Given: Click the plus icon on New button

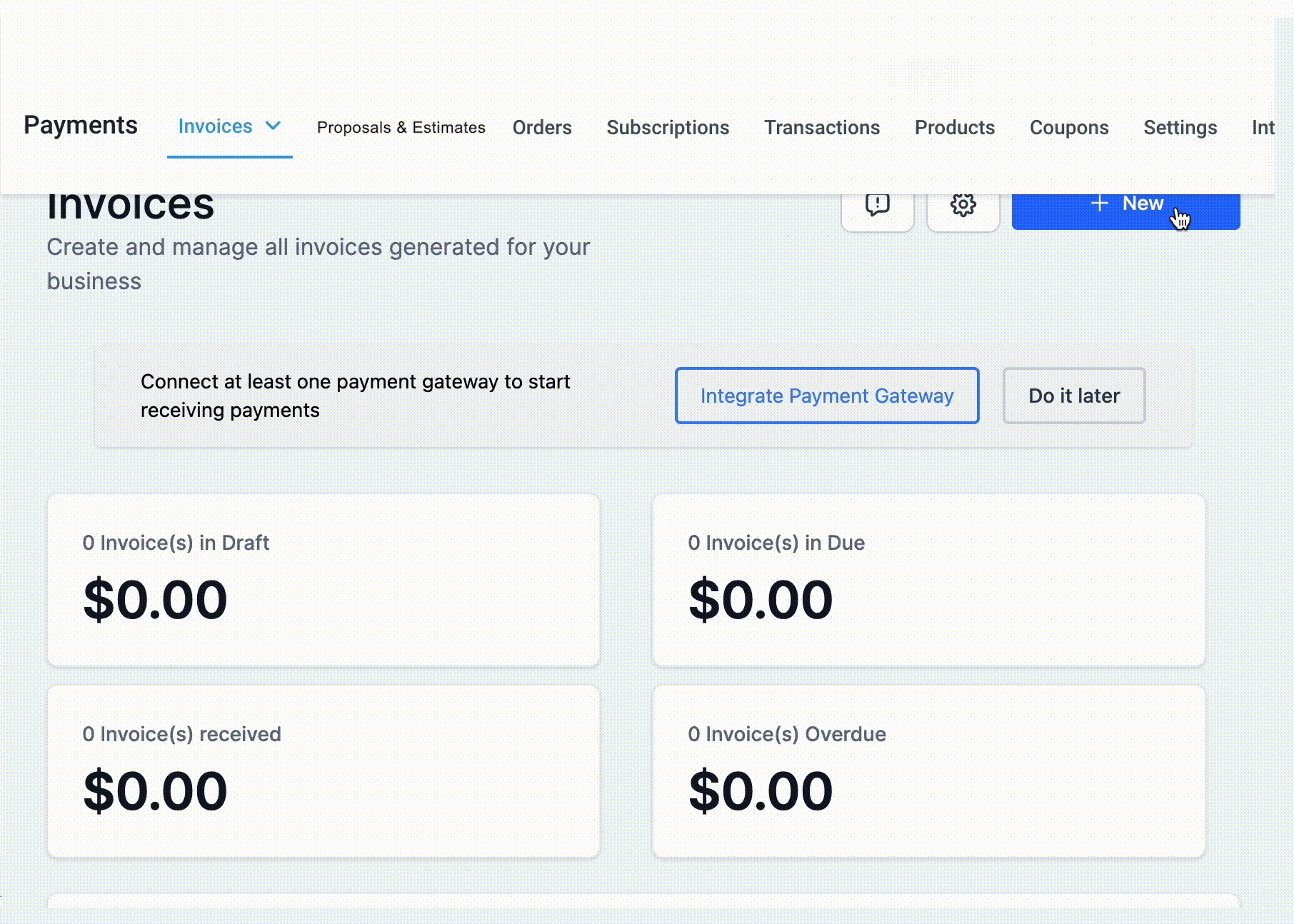Looking at the screenshot, I should [x=1100, y=204].
